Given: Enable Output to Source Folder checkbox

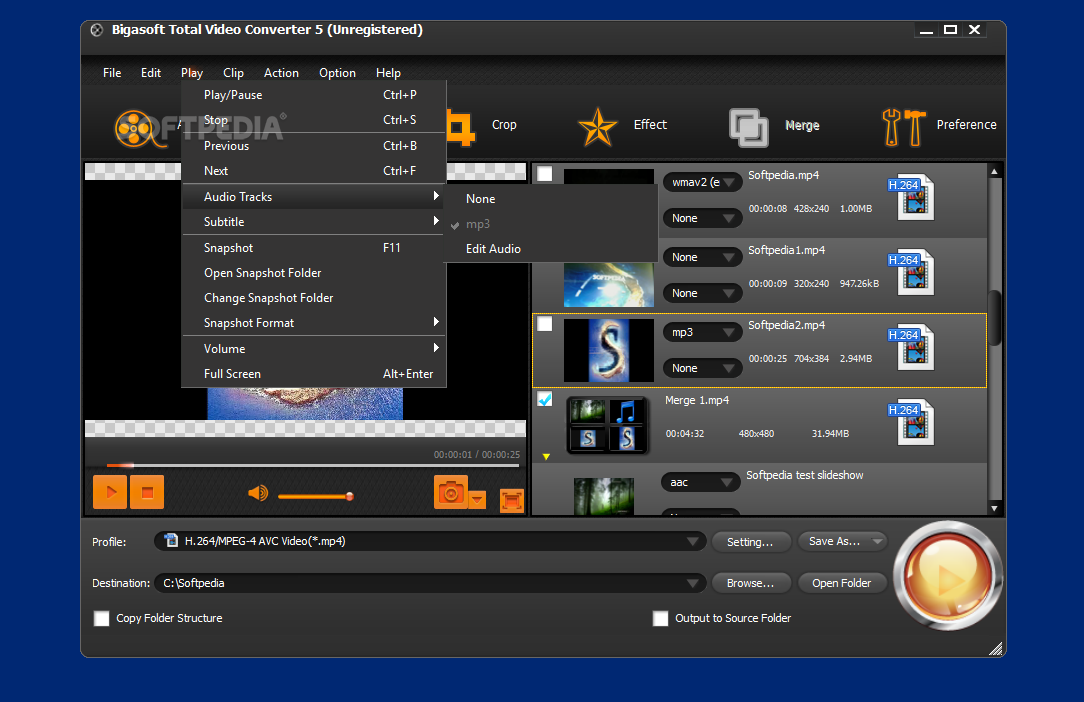Looking at the screenshot, I should click(x=660, y=618).
